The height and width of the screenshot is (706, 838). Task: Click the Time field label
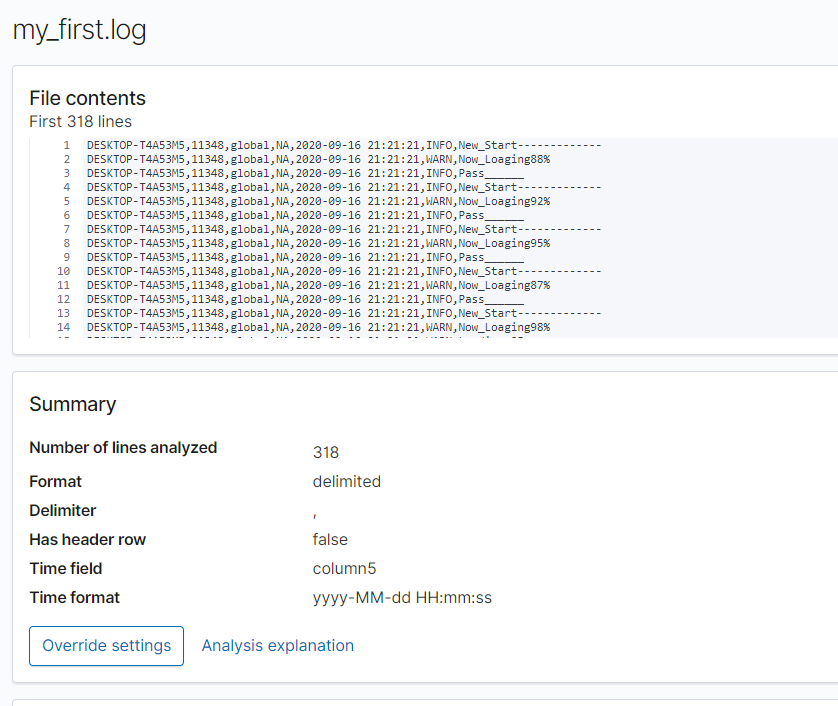point(66,569)
